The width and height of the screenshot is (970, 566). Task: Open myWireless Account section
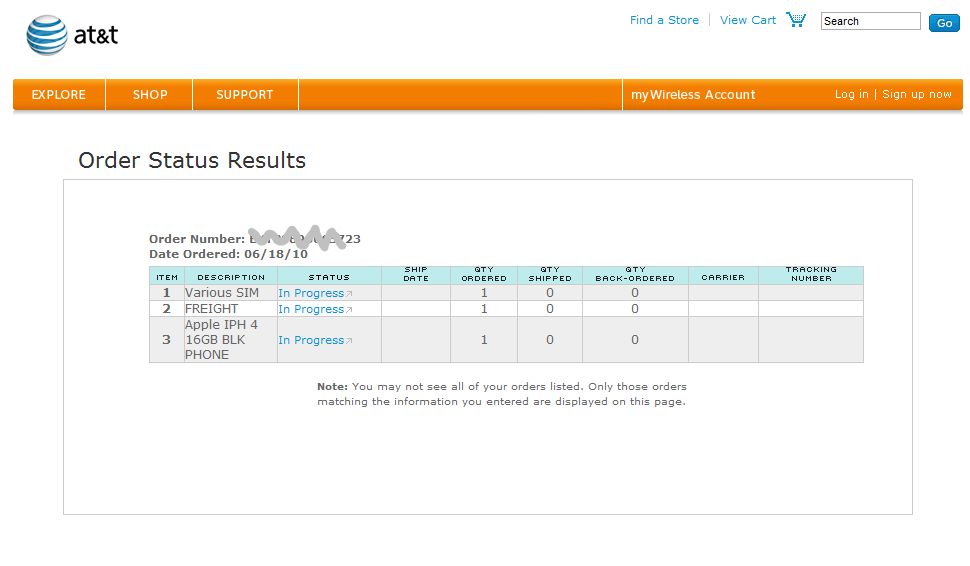coord(693,95)
